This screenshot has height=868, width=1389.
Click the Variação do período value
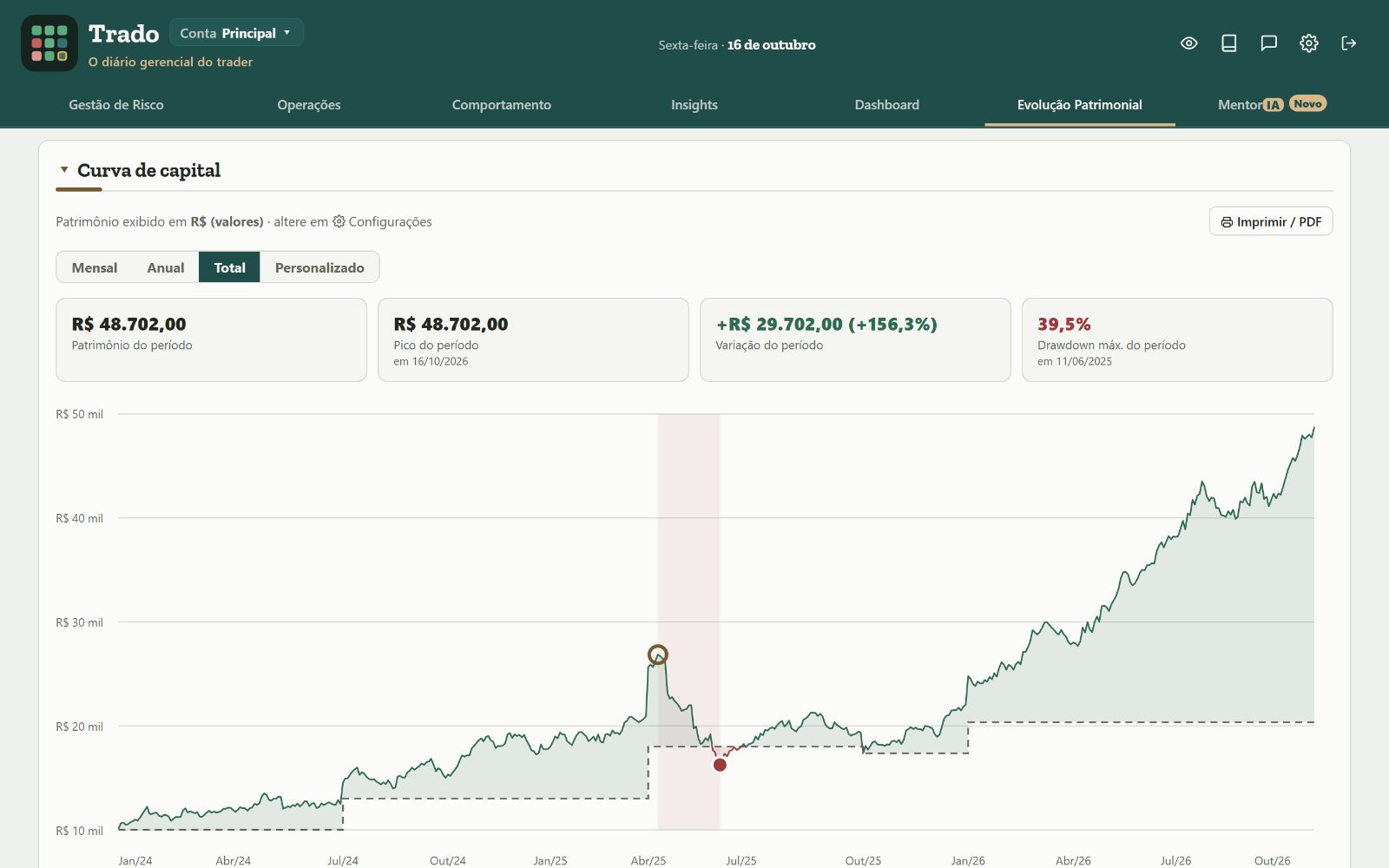[826, 325]
